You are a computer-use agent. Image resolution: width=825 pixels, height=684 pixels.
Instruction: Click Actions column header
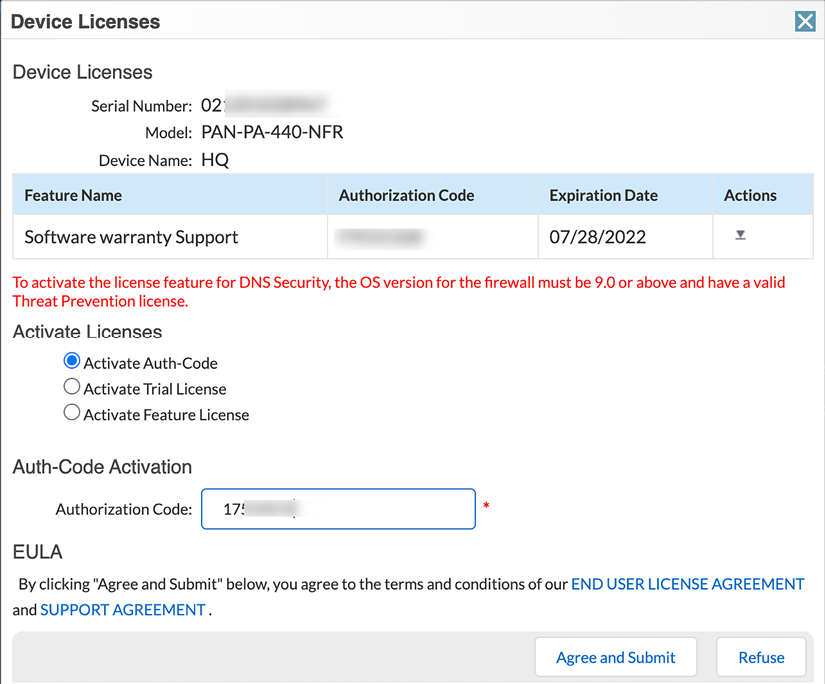click(x=763, y=195)
